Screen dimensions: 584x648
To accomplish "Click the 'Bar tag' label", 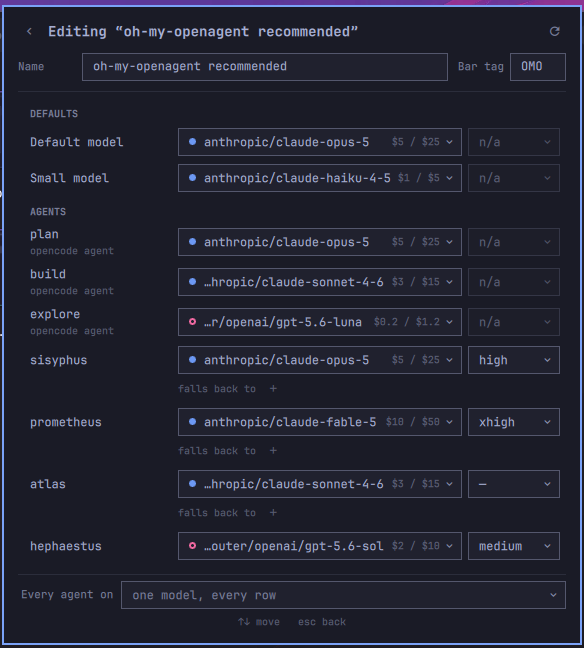I will pos(481,67).
